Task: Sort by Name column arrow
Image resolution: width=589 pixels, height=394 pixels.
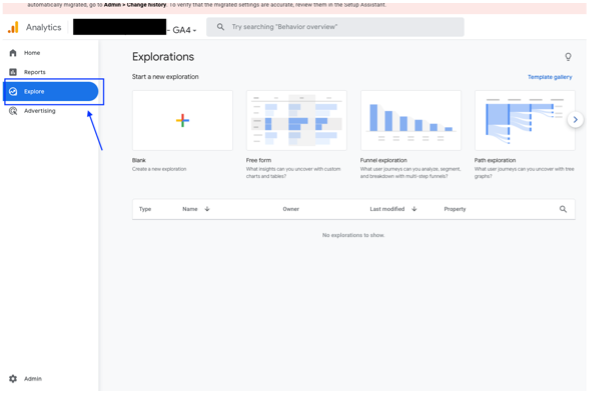Action: [207, 209]
